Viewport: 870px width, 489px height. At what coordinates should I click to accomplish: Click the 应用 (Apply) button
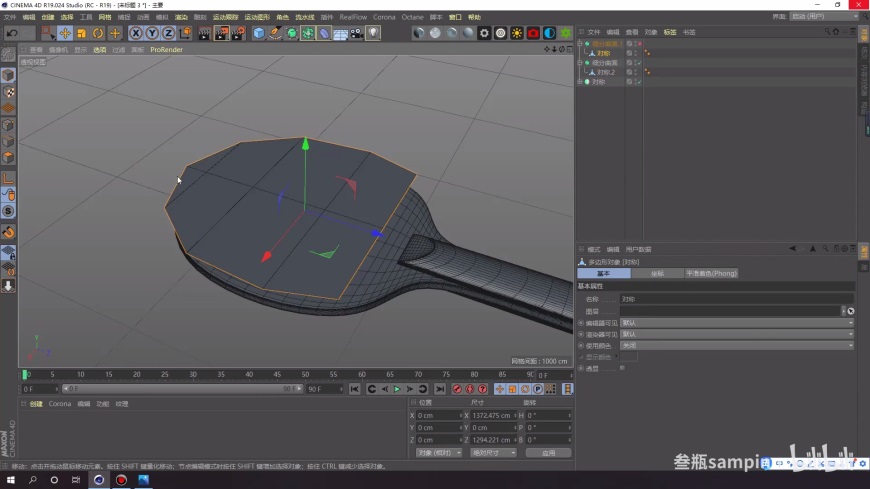pos(548,453)
